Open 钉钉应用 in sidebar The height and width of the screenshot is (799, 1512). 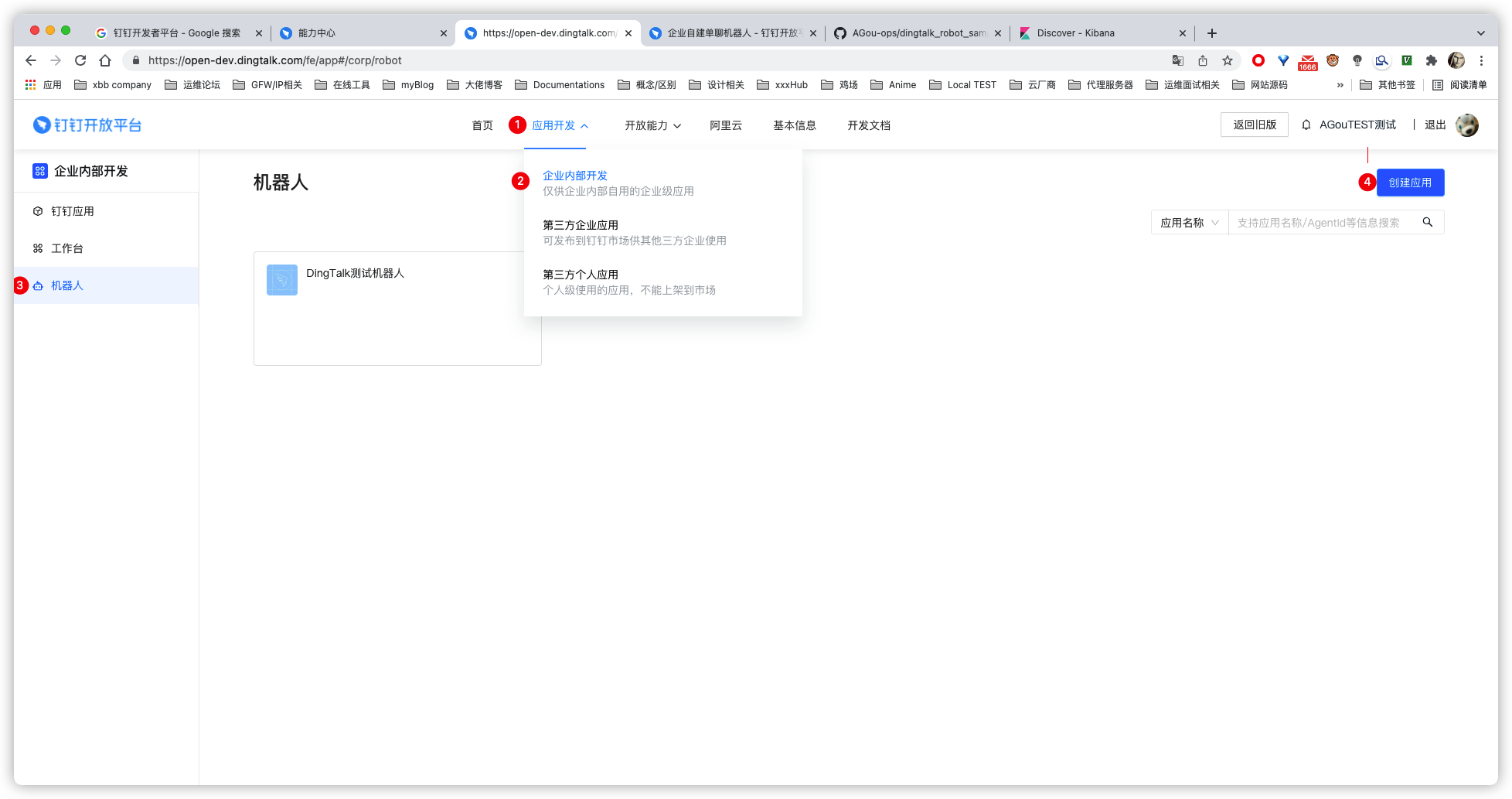click(106, 211)
